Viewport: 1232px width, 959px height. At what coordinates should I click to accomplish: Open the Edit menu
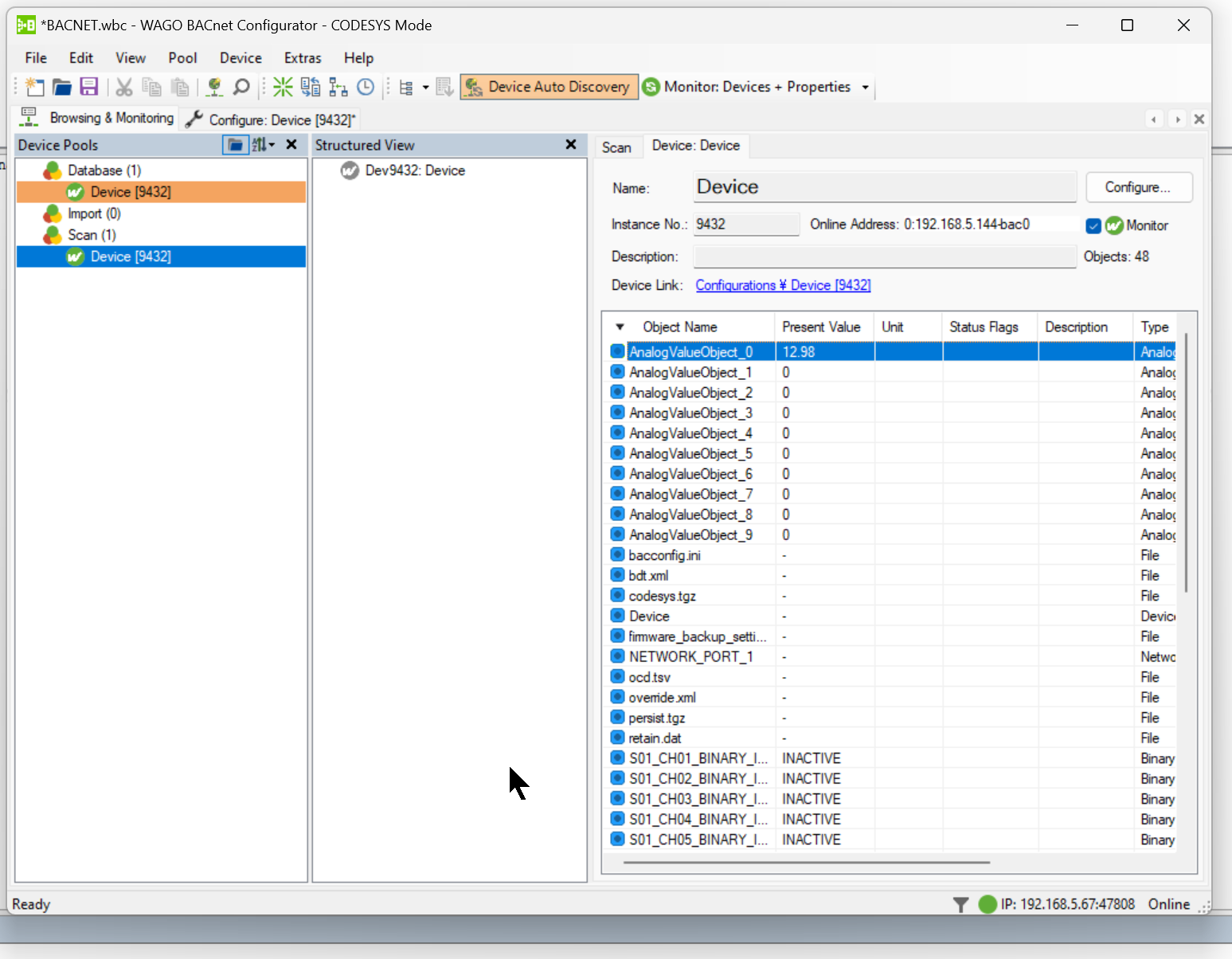(x=81, y=58)
